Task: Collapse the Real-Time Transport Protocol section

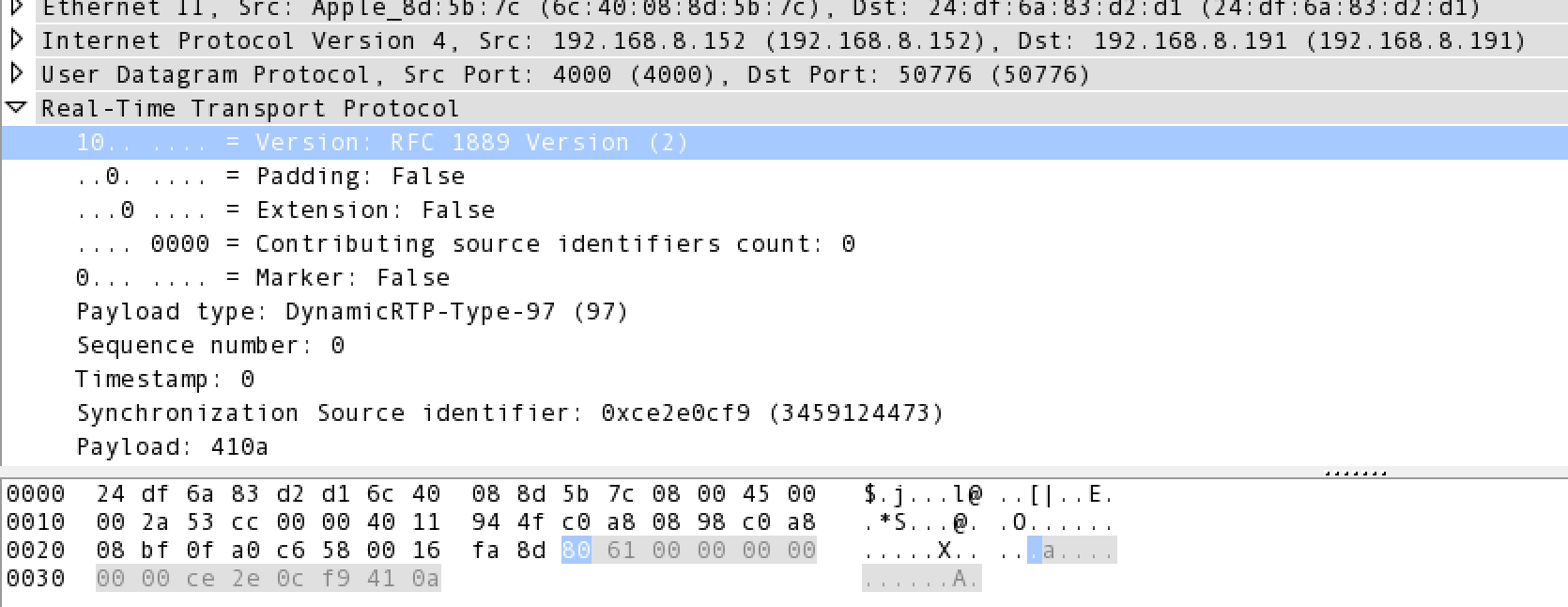Action: pos(16,108)
